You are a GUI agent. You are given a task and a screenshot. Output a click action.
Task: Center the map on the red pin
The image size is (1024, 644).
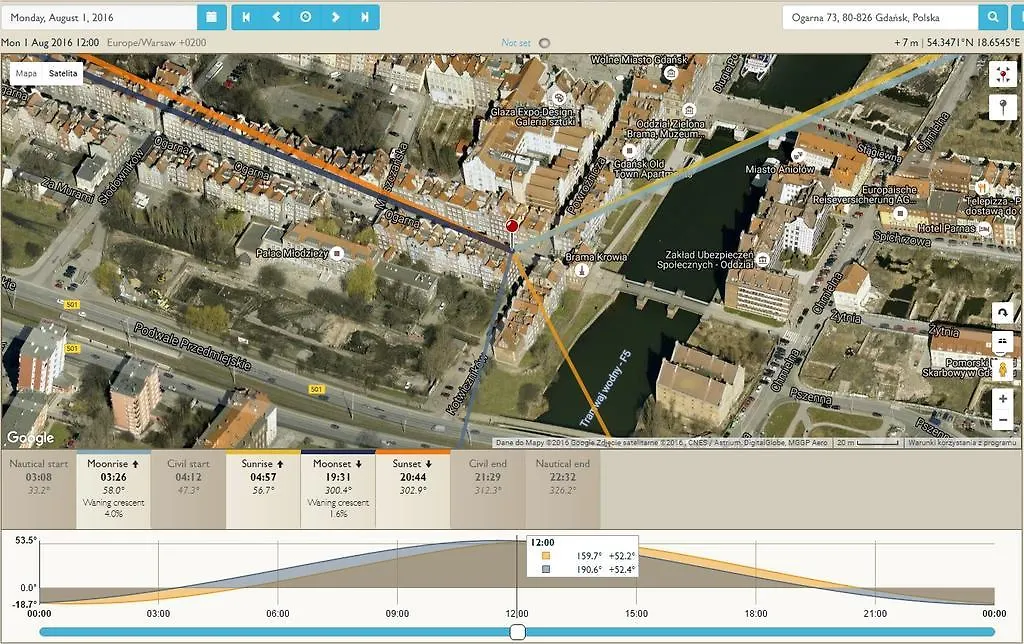tap(1002, 74)
